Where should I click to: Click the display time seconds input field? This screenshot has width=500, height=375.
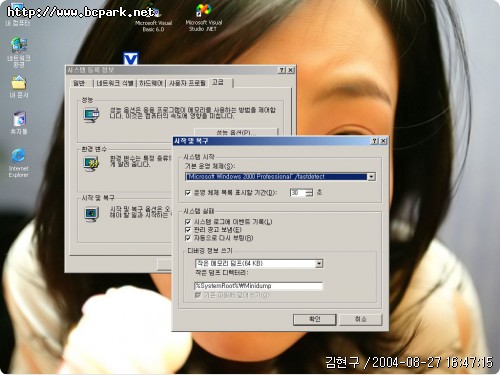click(298, 193)
